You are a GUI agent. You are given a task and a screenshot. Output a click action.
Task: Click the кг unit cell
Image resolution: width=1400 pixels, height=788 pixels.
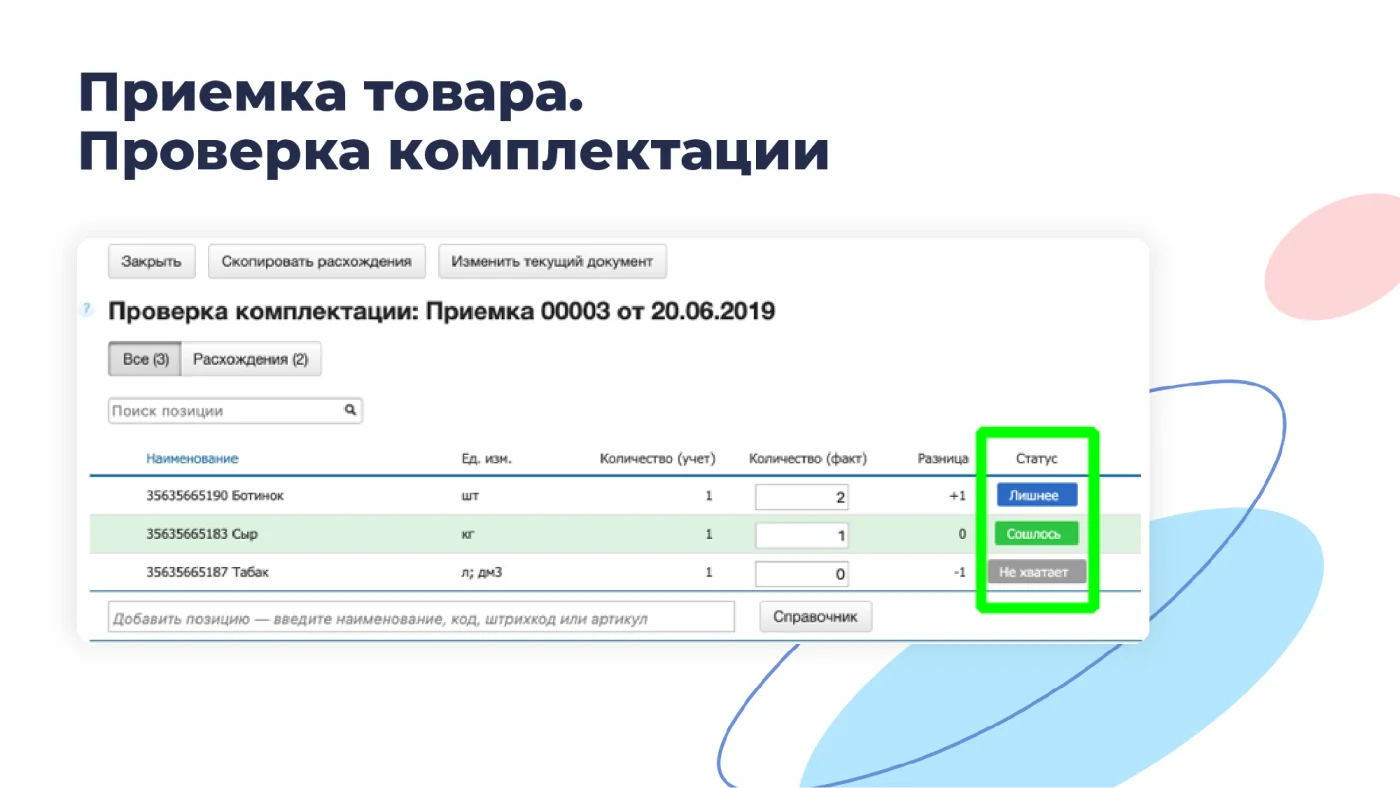coord(467,534)
